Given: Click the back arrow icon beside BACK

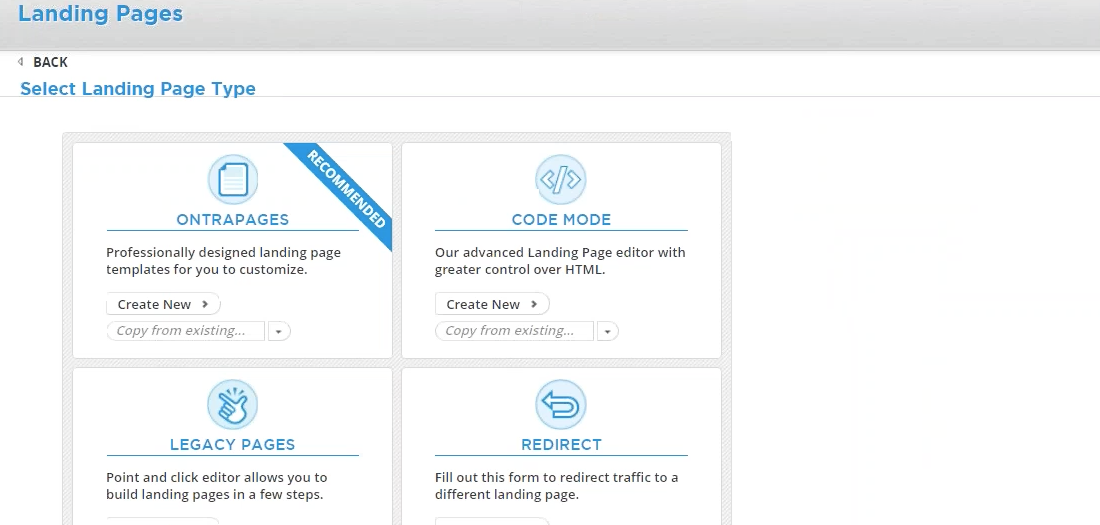Looking at the screenshot, I should point(21,62).
